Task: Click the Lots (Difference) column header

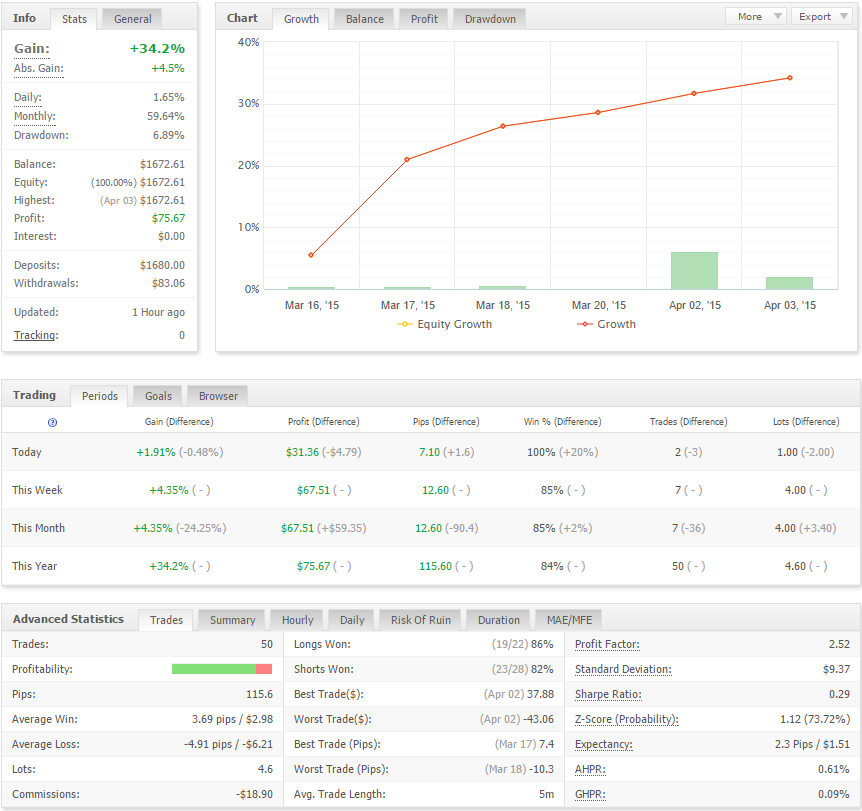Action: tap(806, 422)
